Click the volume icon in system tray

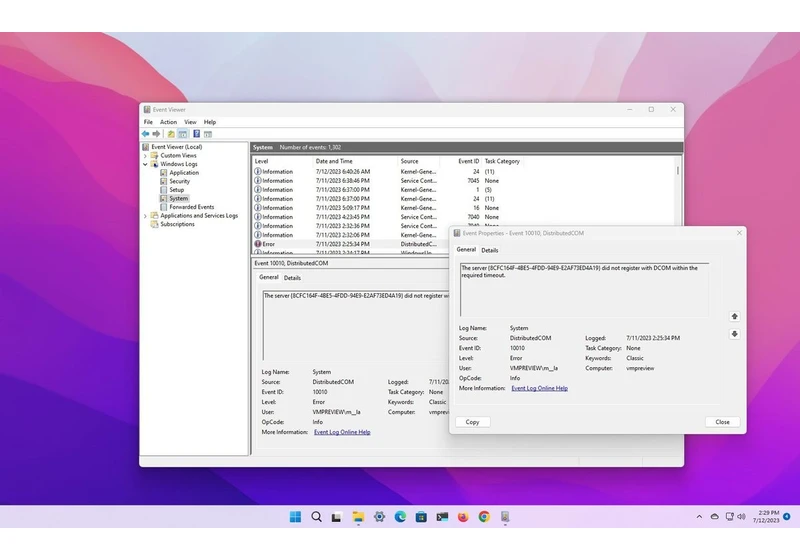(741, 517)
